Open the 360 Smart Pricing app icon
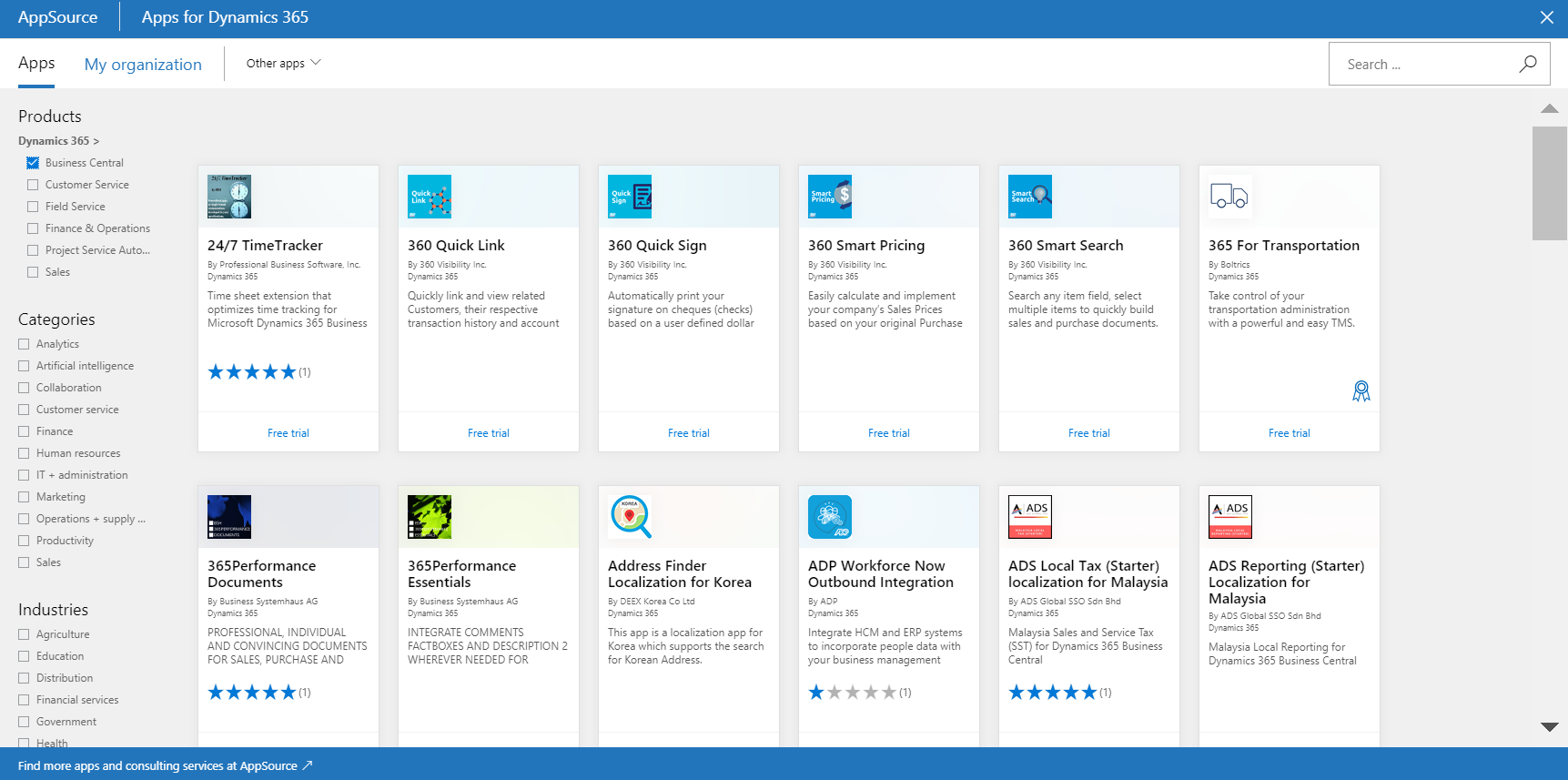 click(x=830, y=197)
